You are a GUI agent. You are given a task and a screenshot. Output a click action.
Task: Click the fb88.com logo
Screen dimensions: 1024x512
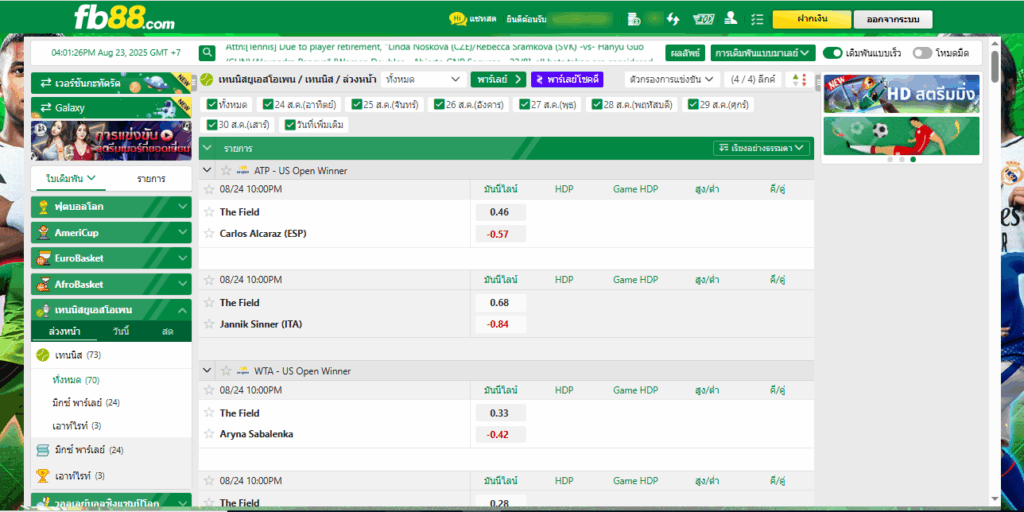pos(124,18)
